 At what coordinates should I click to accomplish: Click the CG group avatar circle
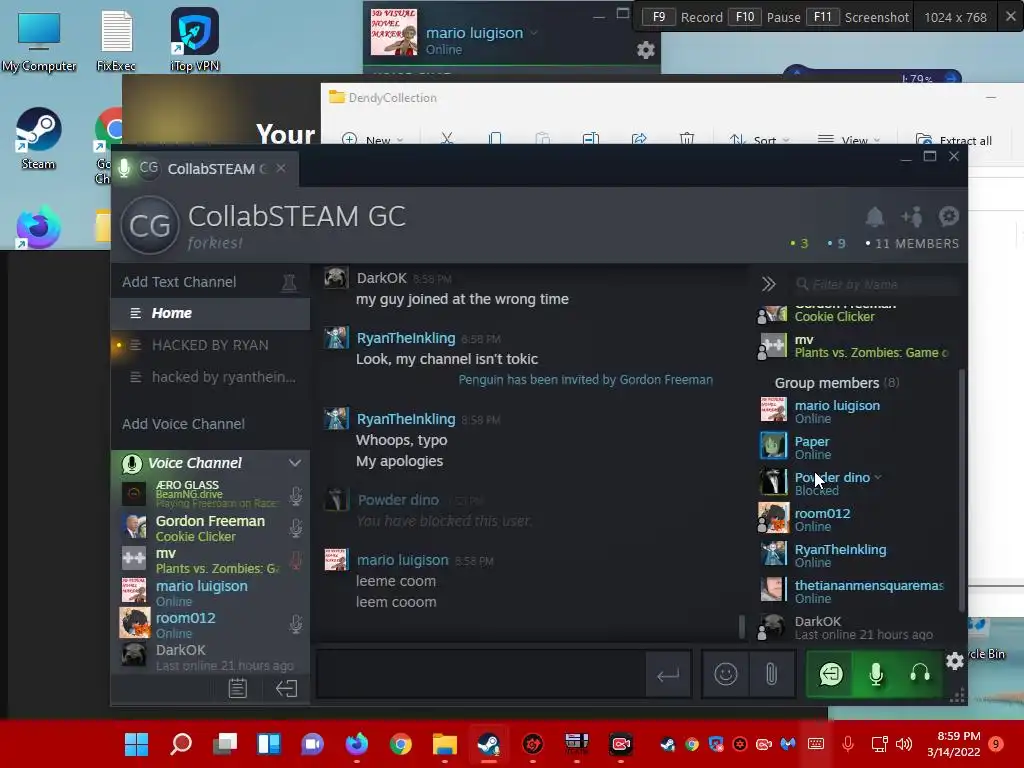click(150, 225)
